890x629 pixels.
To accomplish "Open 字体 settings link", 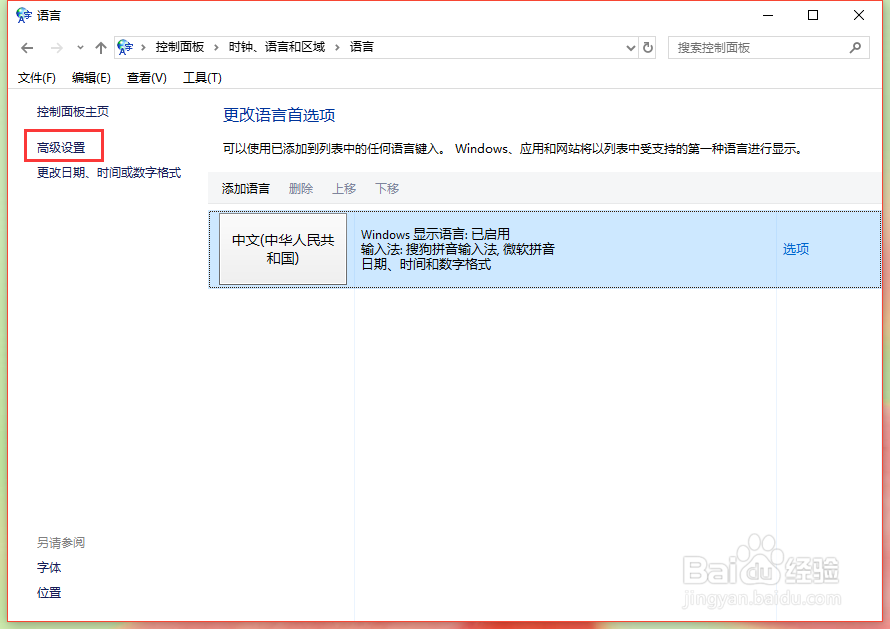I will point(50,567).
